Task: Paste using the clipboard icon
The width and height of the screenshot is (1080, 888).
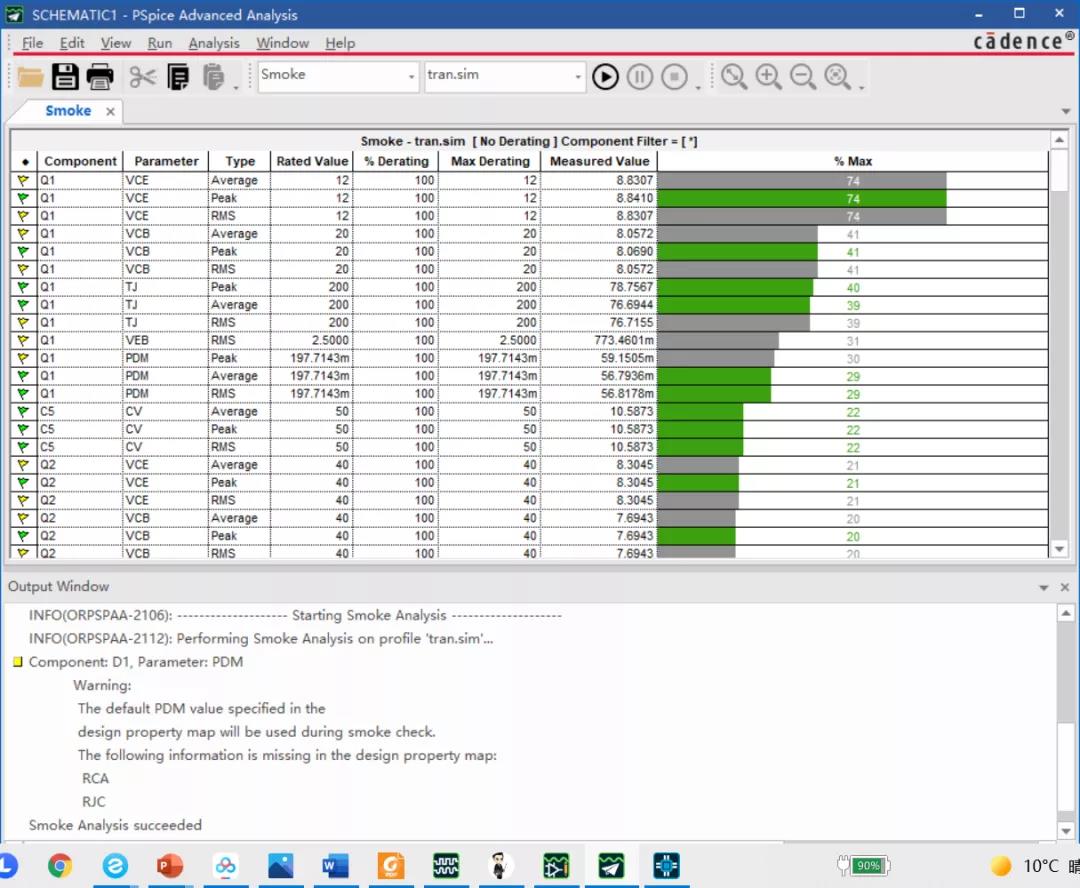Action: pos(214,77)
